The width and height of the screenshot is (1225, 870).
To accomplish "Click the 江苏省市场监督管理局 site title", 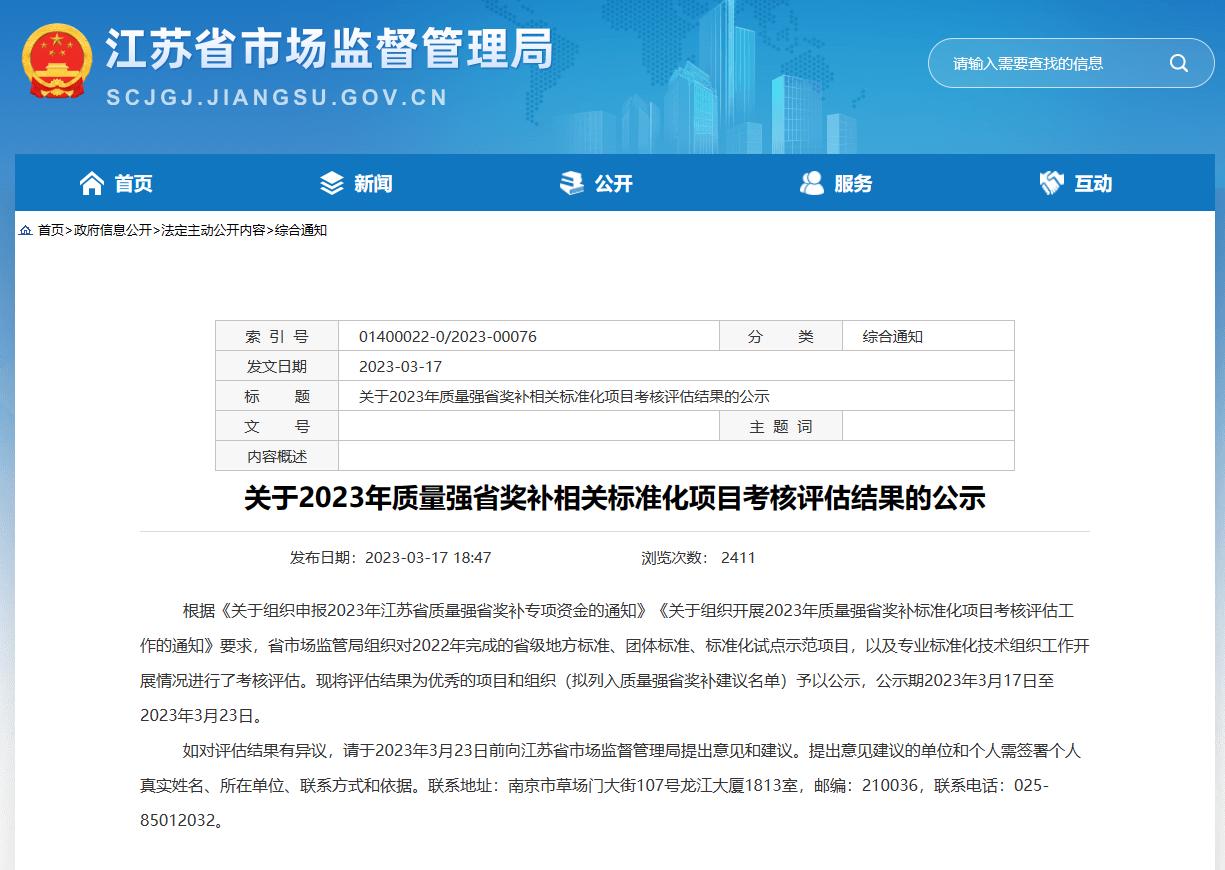I will click(x=329, y=49).
